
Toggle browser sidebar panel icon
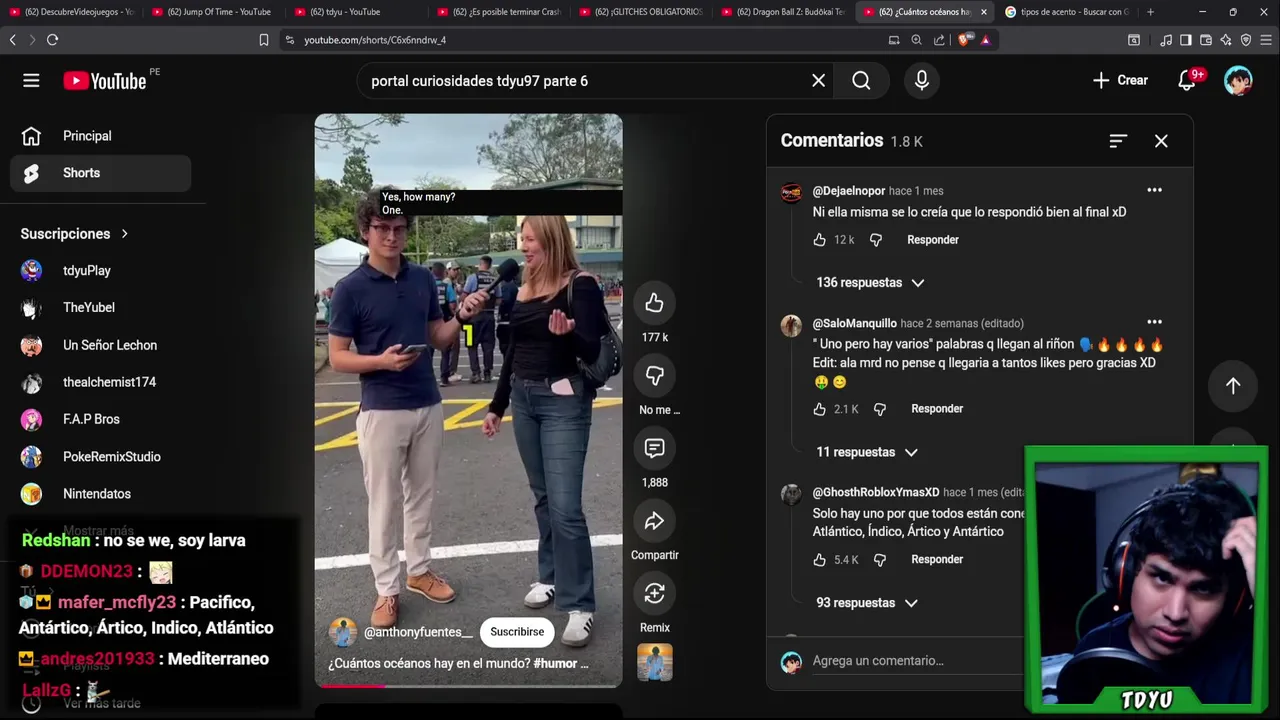(1185, 40)
